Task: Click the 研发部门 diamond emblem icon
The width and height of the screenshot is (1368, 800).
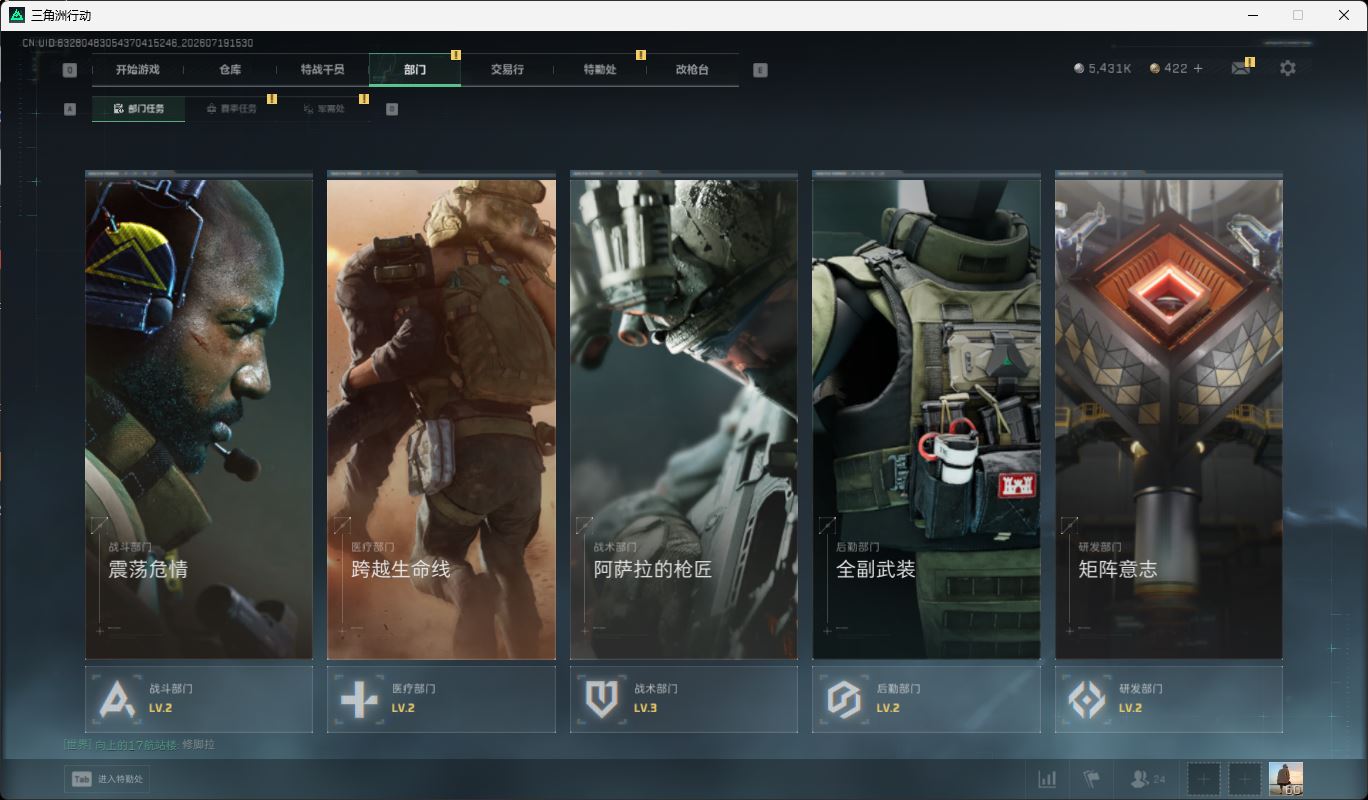Action: click(1086, 699)
